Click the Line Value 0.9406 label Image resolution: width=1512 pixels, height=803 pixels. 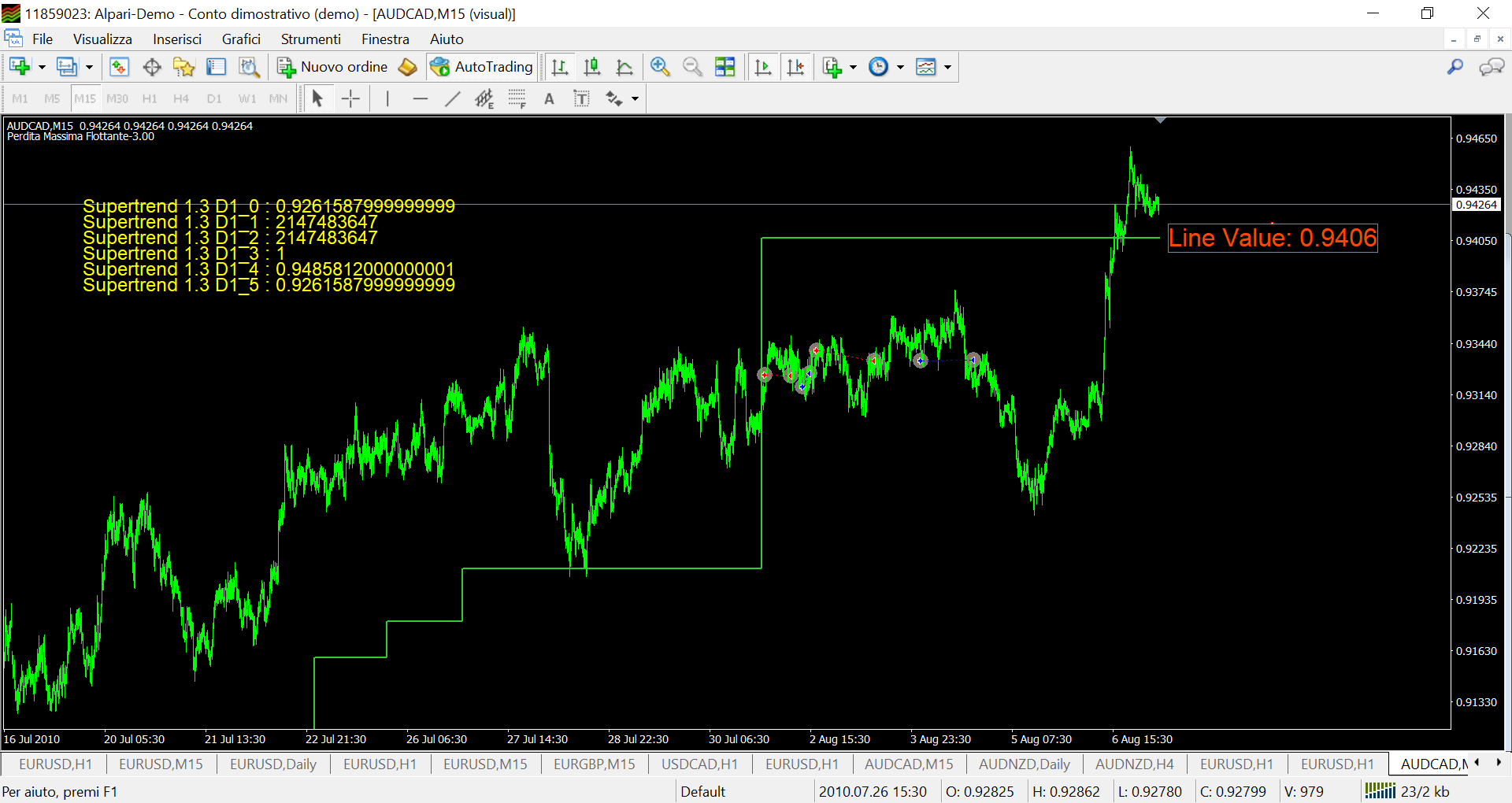click(1273, 238)
